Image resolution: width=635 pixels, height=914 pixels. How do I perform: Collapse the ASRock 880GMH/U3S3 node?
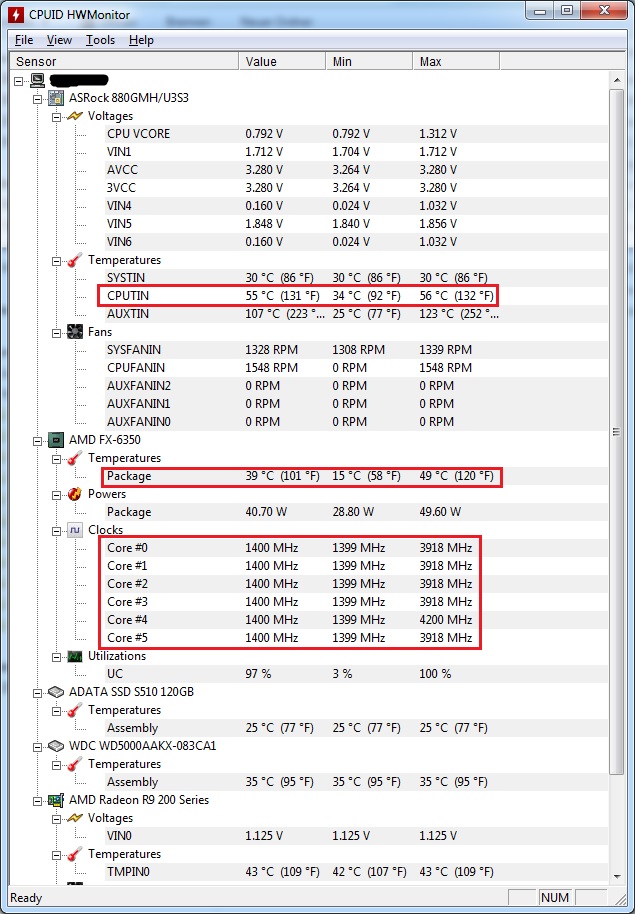[x=38, y=99]
